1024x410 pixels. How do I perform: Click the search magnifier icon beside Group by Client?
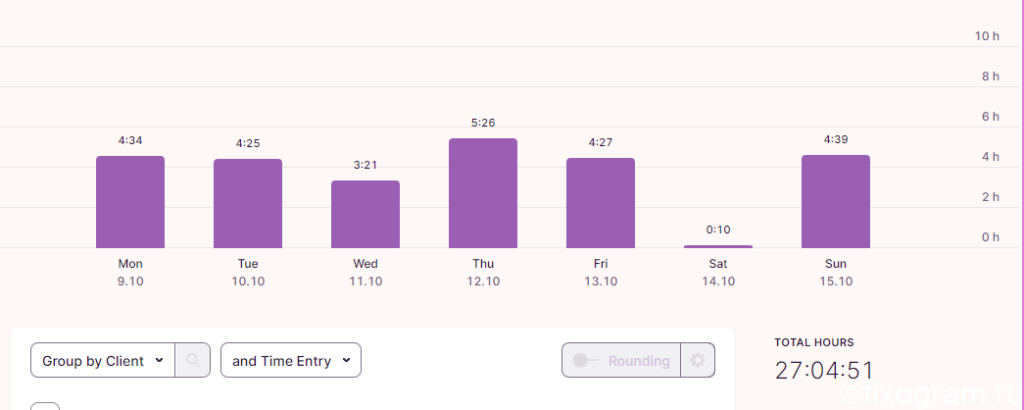point(193,360)
